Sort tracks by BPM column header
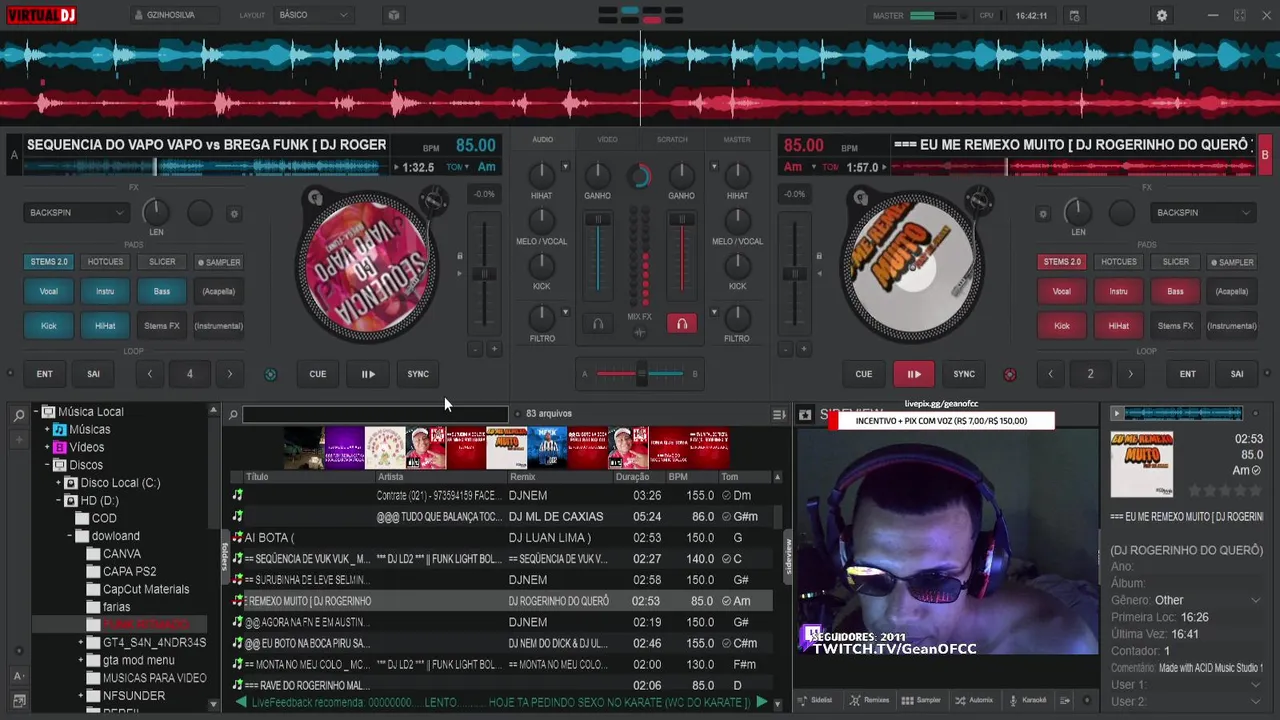1280x720 pixels. point(678,477)
